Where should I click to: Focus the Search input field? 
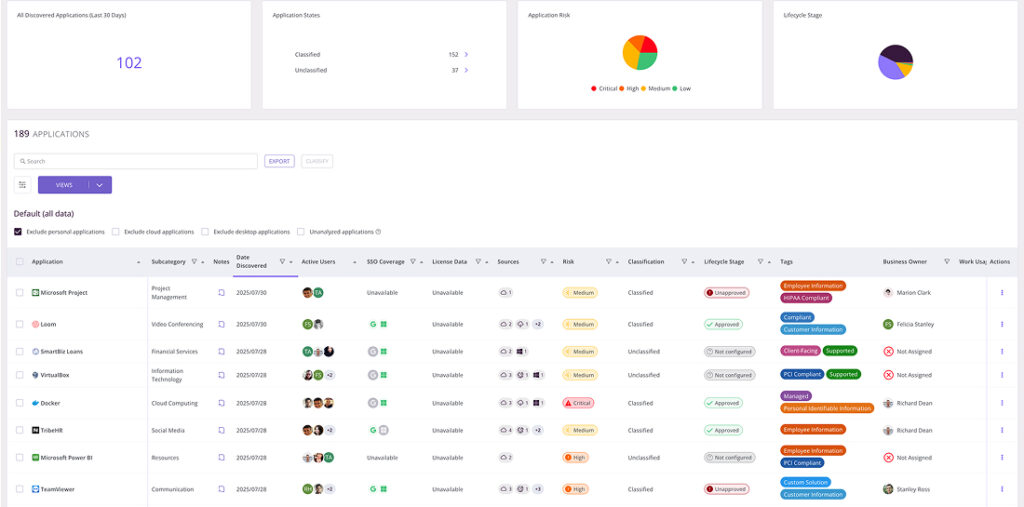[136, 161]
